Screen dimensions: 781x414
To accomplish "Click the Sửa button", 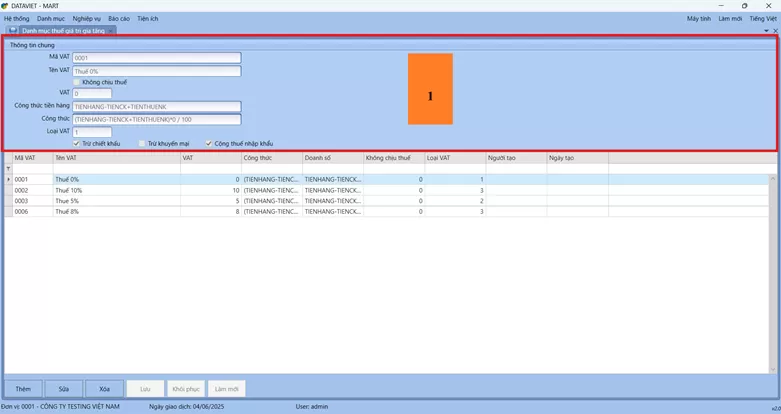I will coord(64,389).
